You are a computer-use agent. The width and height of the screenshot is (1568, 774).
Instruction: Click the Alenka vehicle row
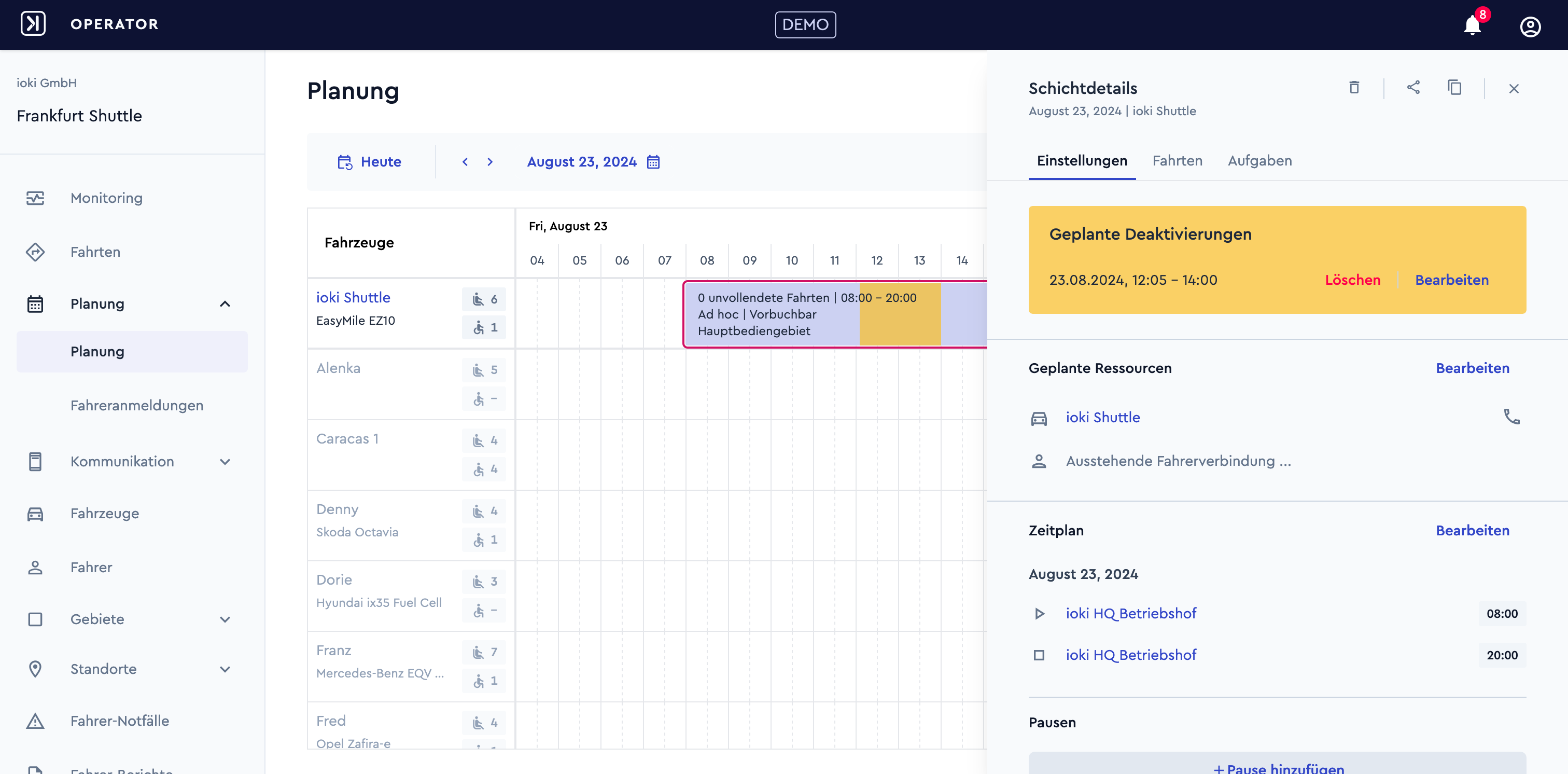point(411,384)
